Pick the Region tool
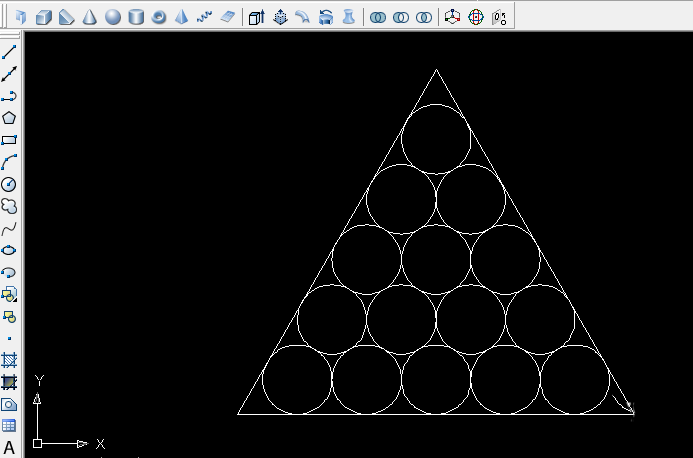This screenshot has height=458, width=693. pos(9,404)
